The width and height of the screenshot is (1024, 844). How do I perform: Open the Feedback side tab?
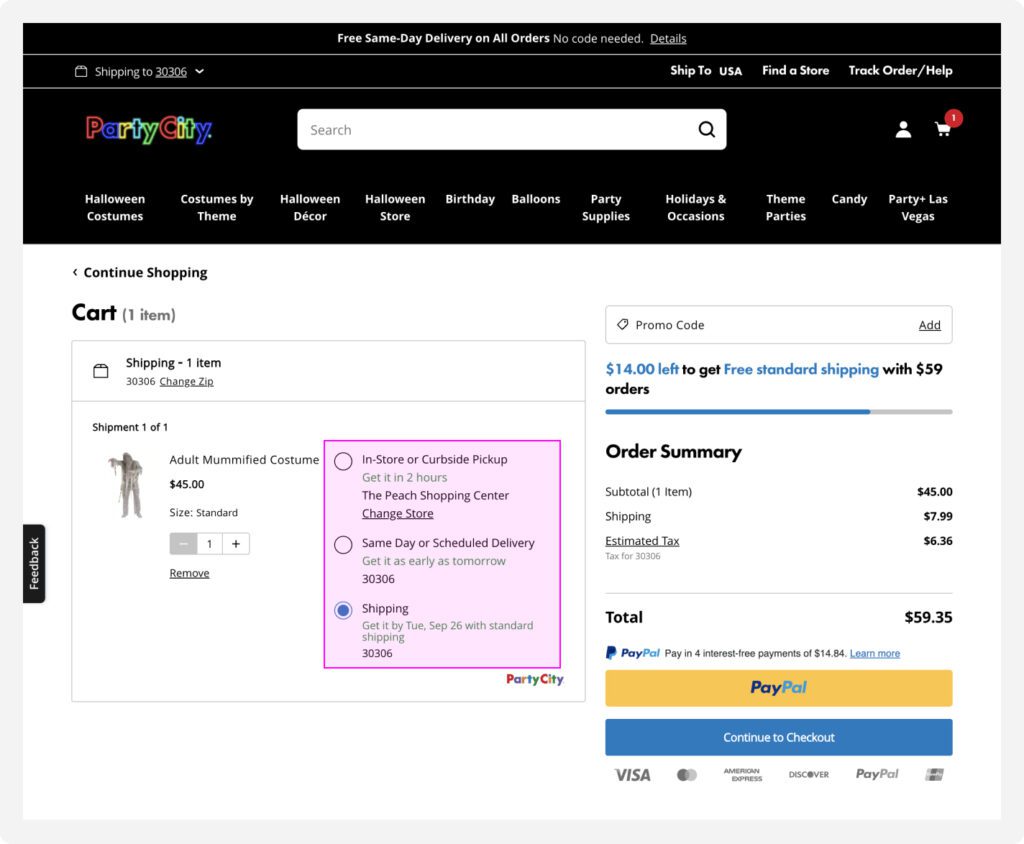coord(34,564)
